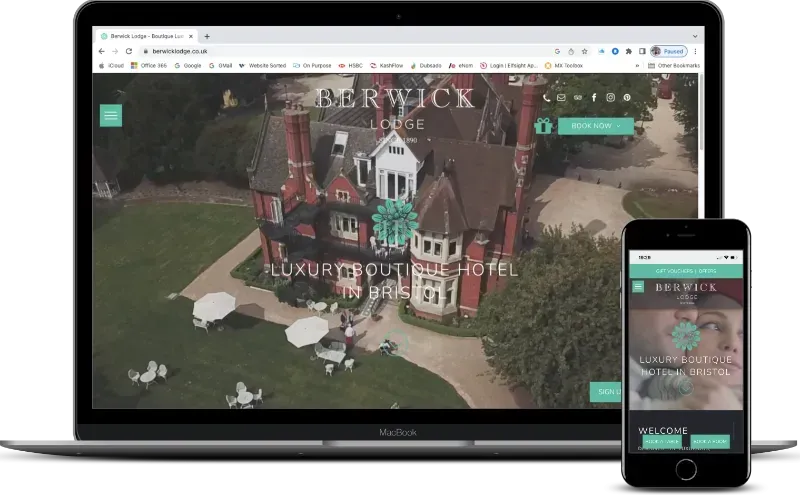Tap the hamburger menu on phone site
800x495 pixels.
[638, 287]
